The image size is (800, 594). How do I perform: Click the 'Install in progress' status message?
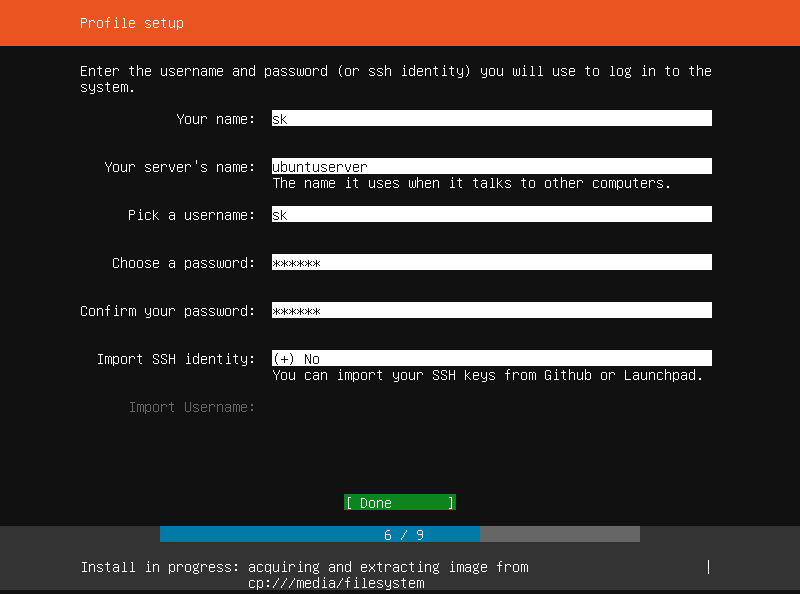click(305, 575)
